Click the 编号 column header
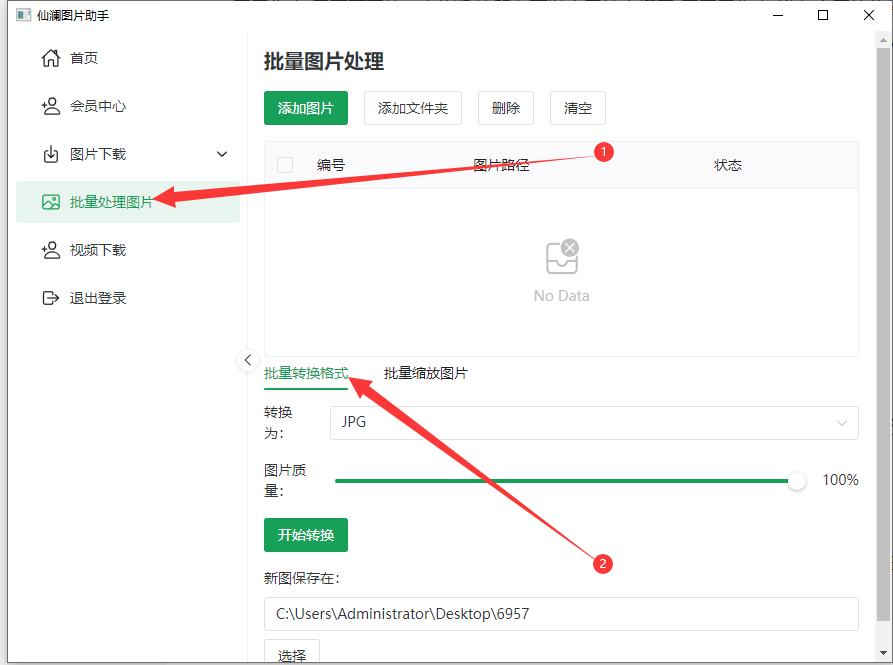This screenshot has height=665, width=893. [x=331, y=165]
